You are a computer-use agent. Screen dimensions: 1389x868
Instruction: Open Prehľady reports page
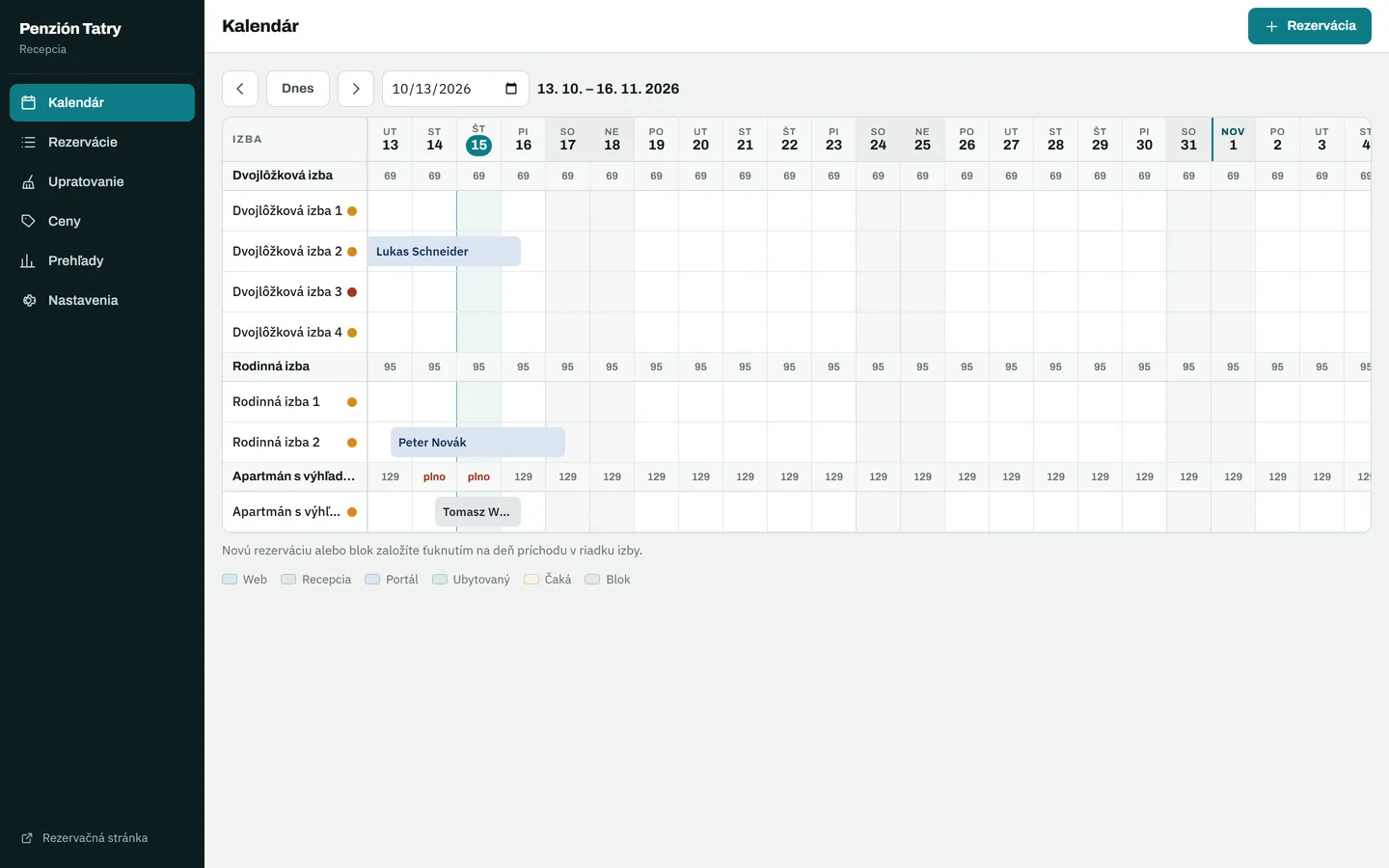point(102,260)
